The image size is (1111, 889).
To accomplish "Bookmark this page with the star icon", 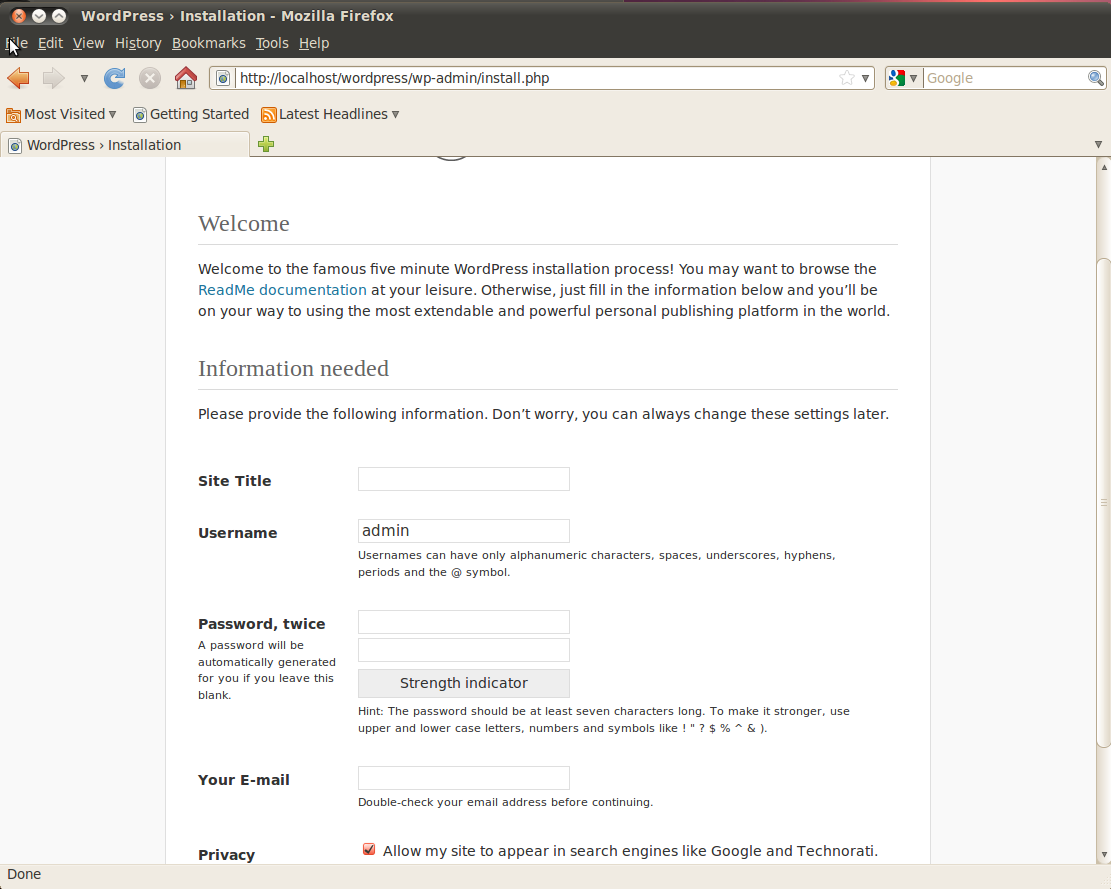I will (846, 78).
